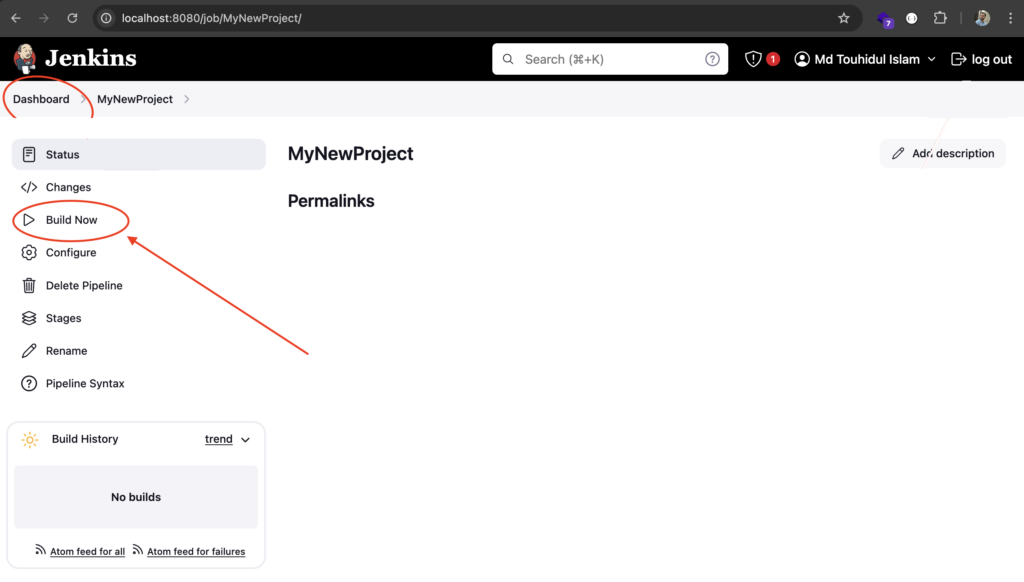
Task: Click the site information icon in address bar
Action: pyautogui.click(x=106, y=18)
